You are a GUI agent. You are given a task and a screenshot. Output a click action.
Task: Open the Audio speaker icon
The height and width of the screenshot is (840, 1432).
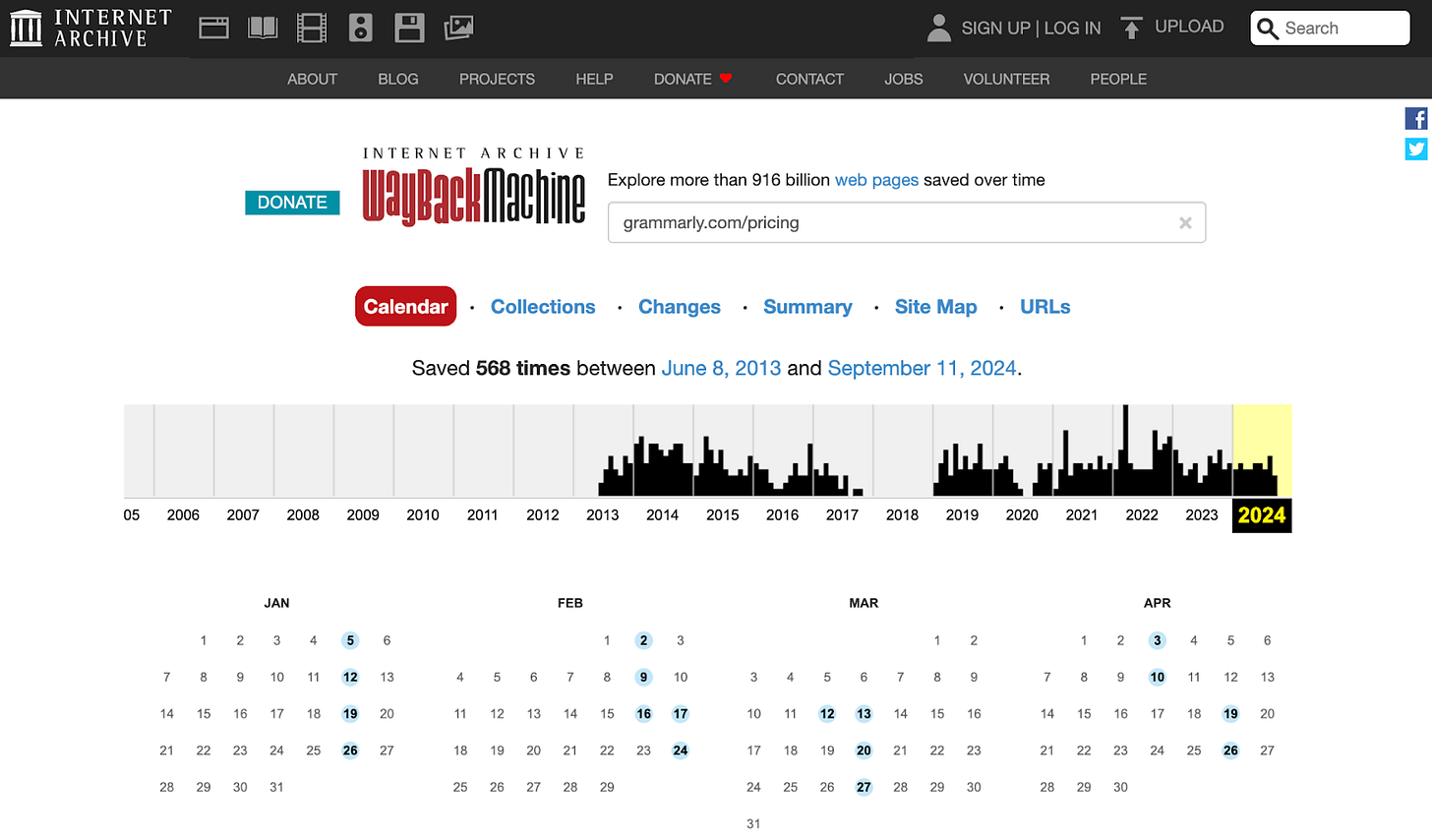361,29
